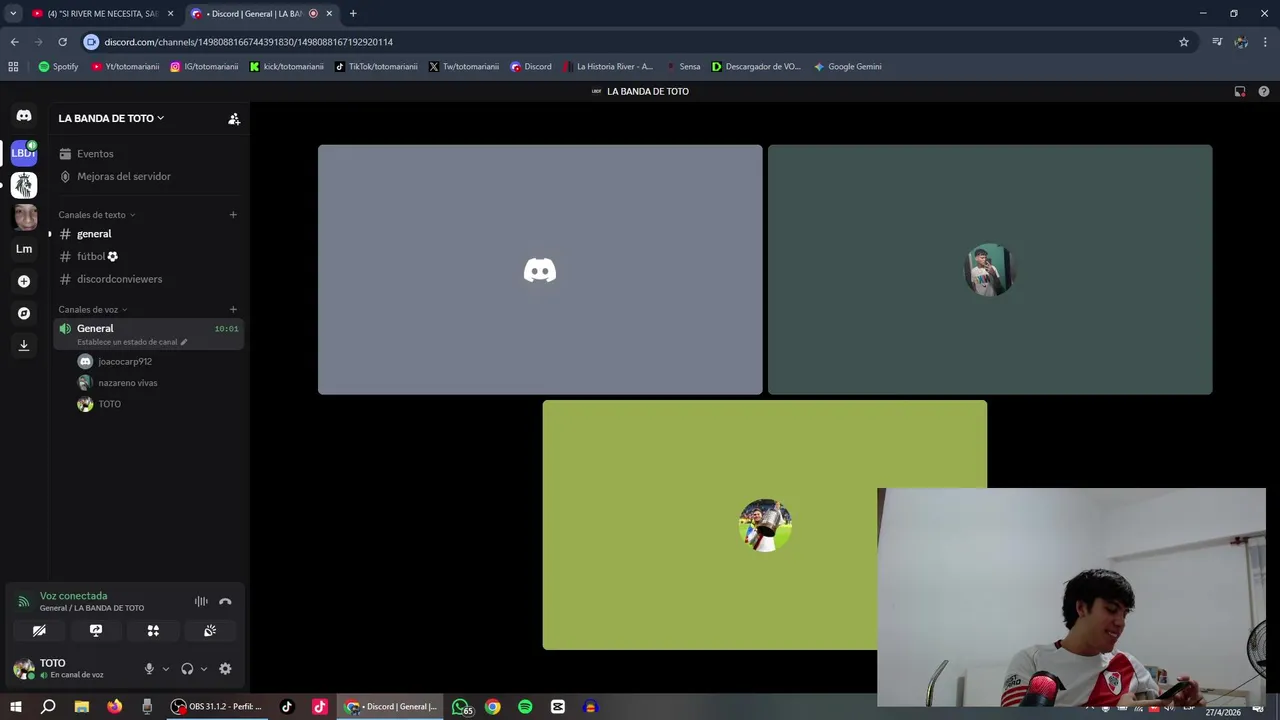This screenshot has width=1280, height=720.
Task: Open the face photo server icon
Action: (24, 217)
